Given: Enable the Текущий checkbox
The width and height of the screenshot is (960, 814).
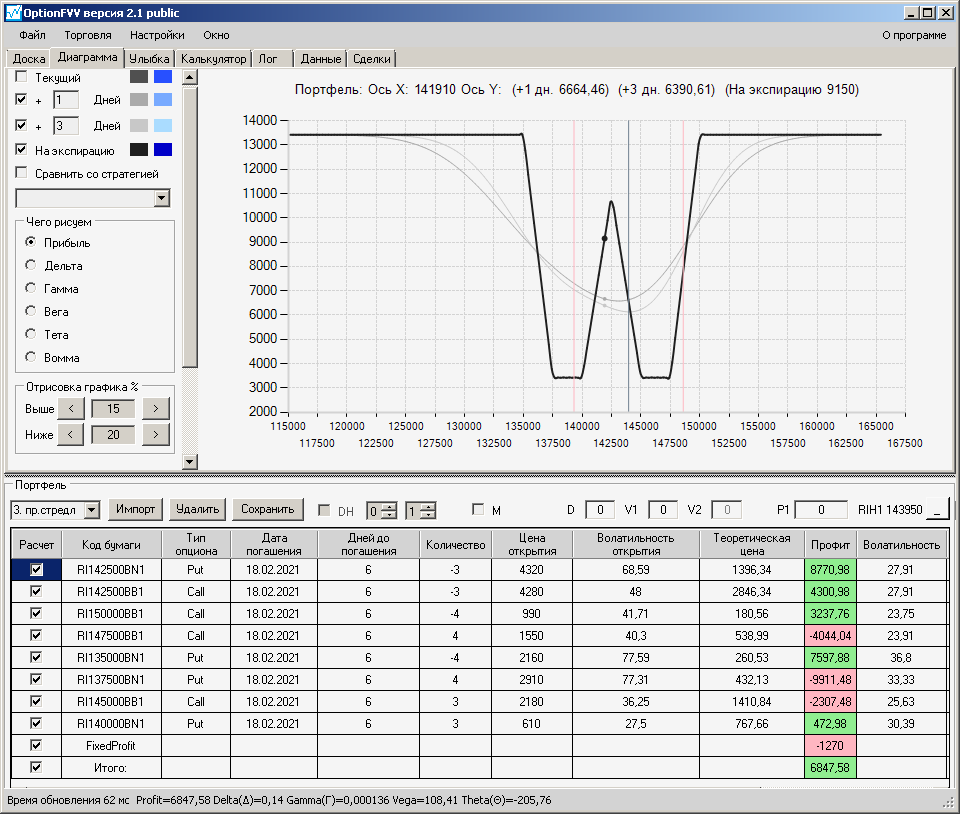Looking at the screenshot, I should (x=22, y=77).
